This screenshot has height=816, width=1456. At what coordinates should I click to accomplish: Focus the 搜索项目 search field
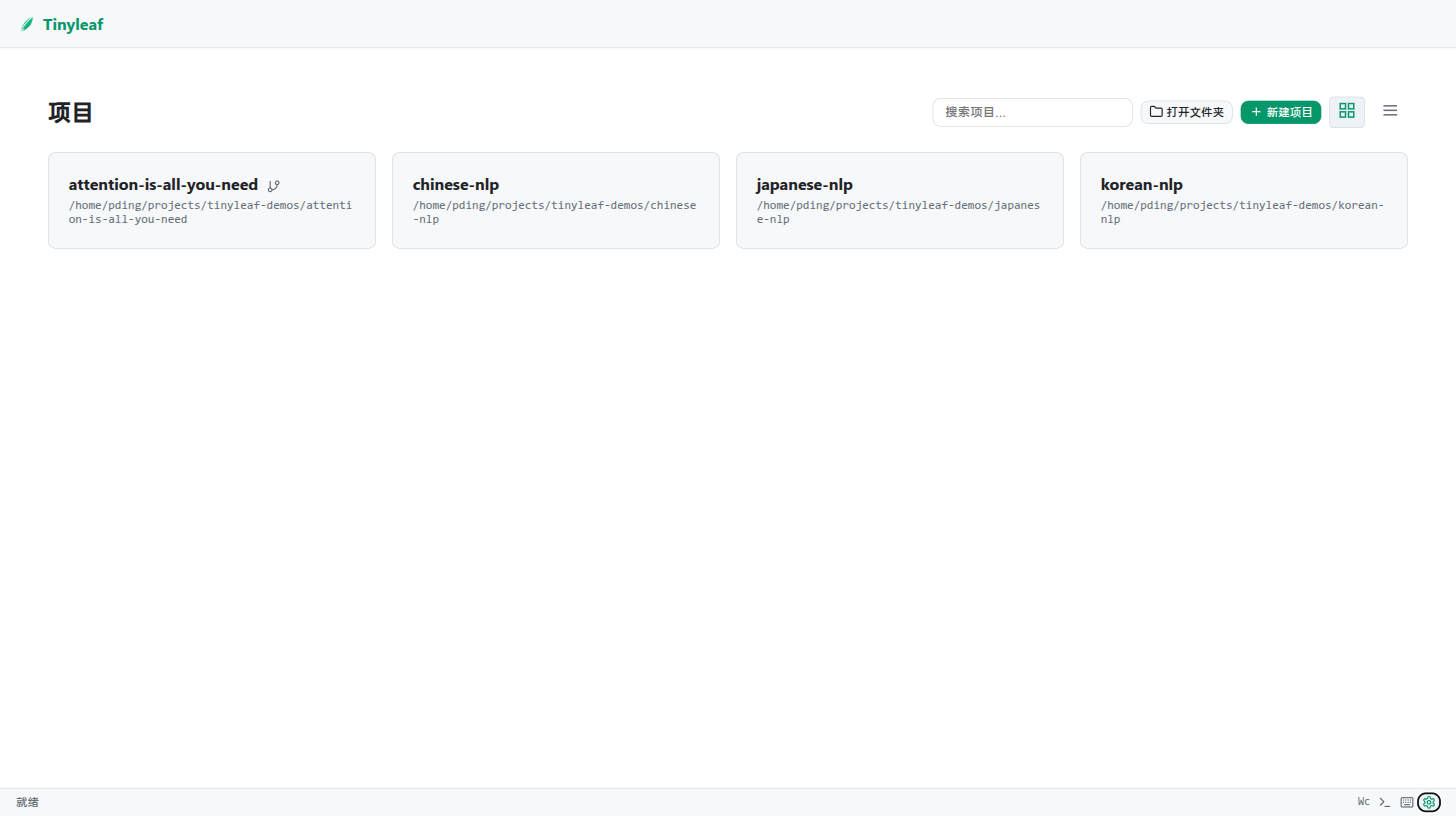click(x=1032, y=112)
